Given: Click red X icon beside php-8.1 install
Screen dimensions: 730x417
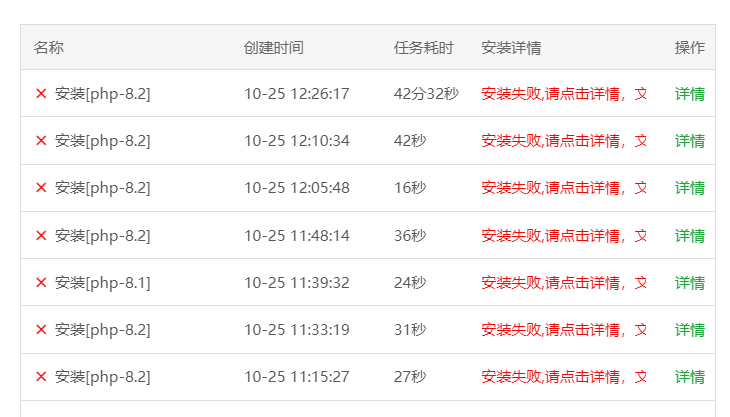Looking at the screenshot, I should tap(41, 282).
